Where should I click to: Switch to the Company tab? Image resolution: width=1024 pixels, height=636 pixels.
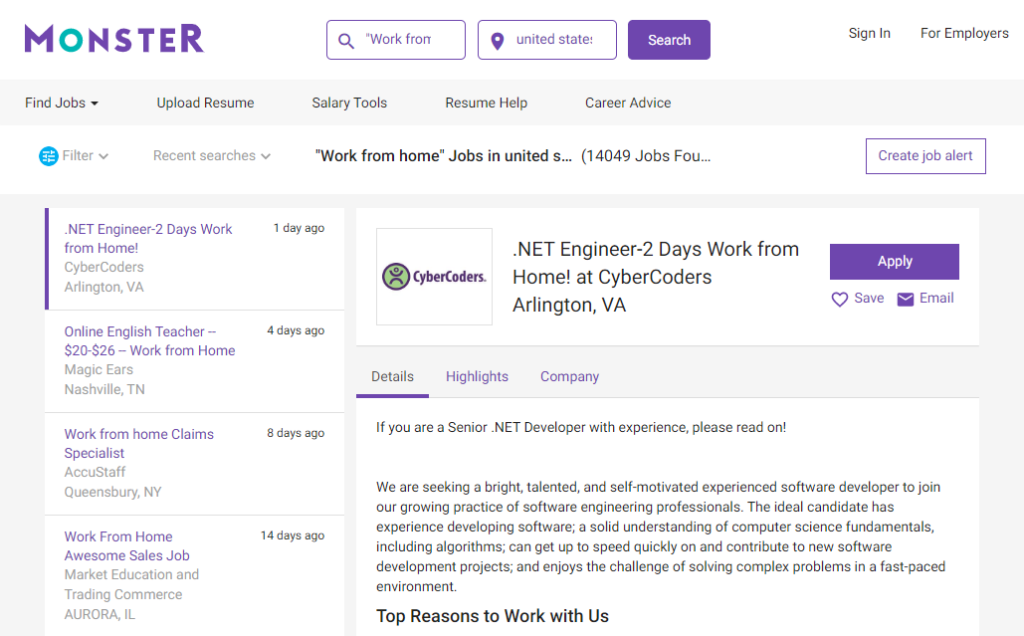click(x=569, y=377)
